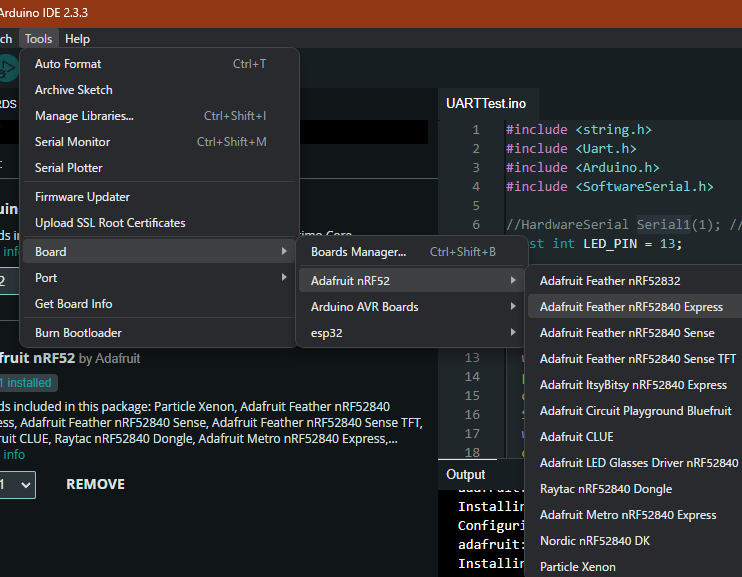Screen dimensions: 742x577
Task: Select Adafruit LED Glasses Driver nRF52840
Action: [635, 463]
